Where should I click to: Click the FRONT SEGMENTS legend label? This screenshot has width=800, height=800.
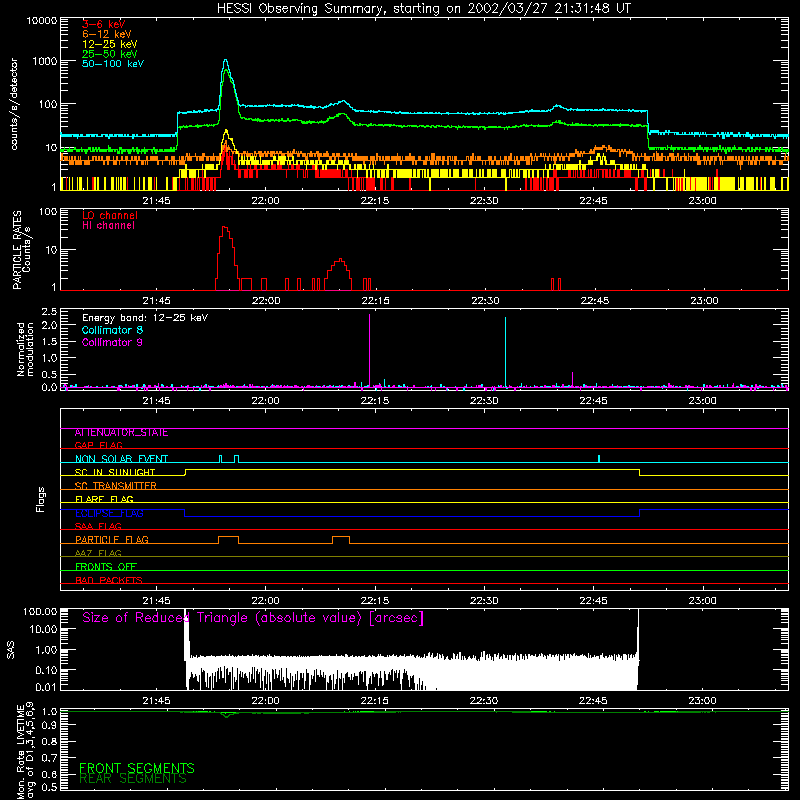coord(137,767)
